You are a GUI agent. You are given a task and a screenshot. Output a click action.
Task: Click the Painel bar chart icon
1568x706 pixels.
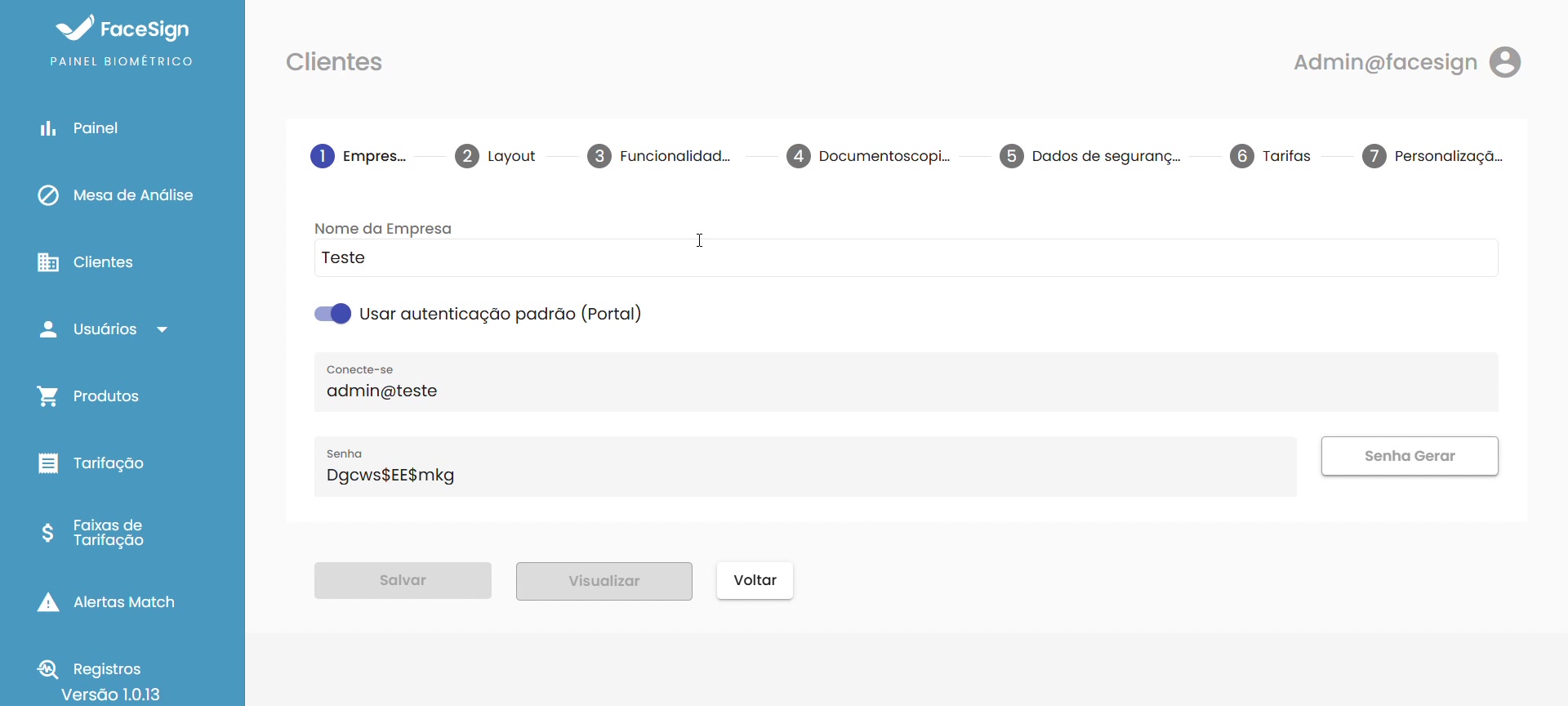coord(48,128)
